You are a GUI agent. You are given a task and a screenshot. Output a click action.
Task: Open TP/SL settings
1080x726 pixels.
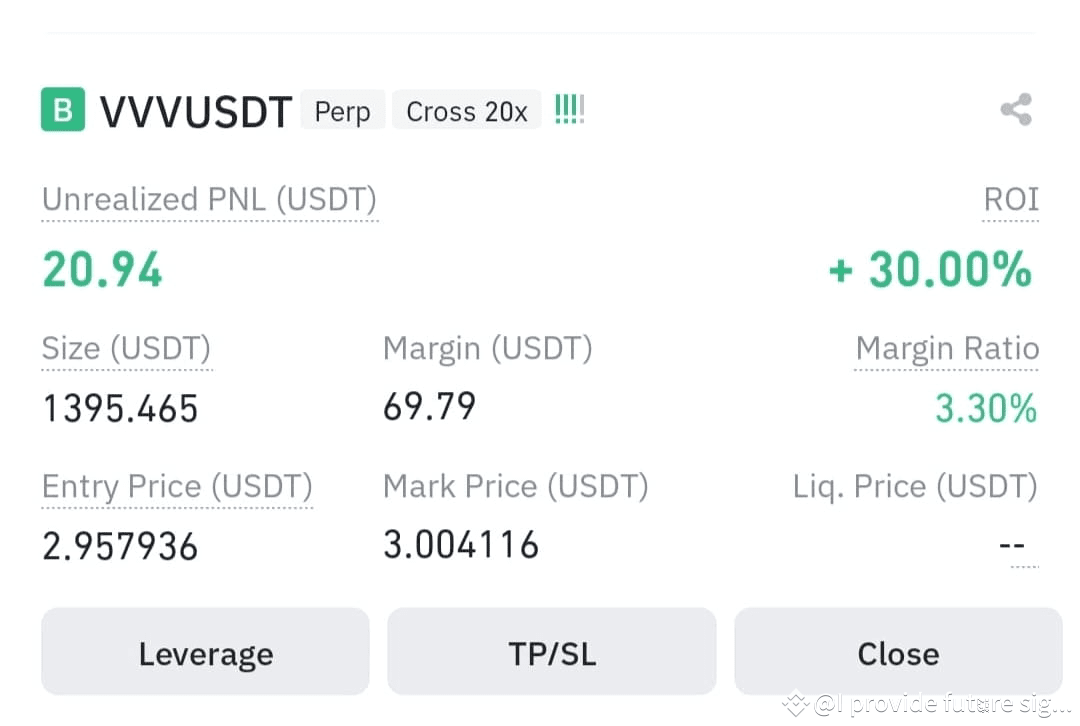coord(552,652)
